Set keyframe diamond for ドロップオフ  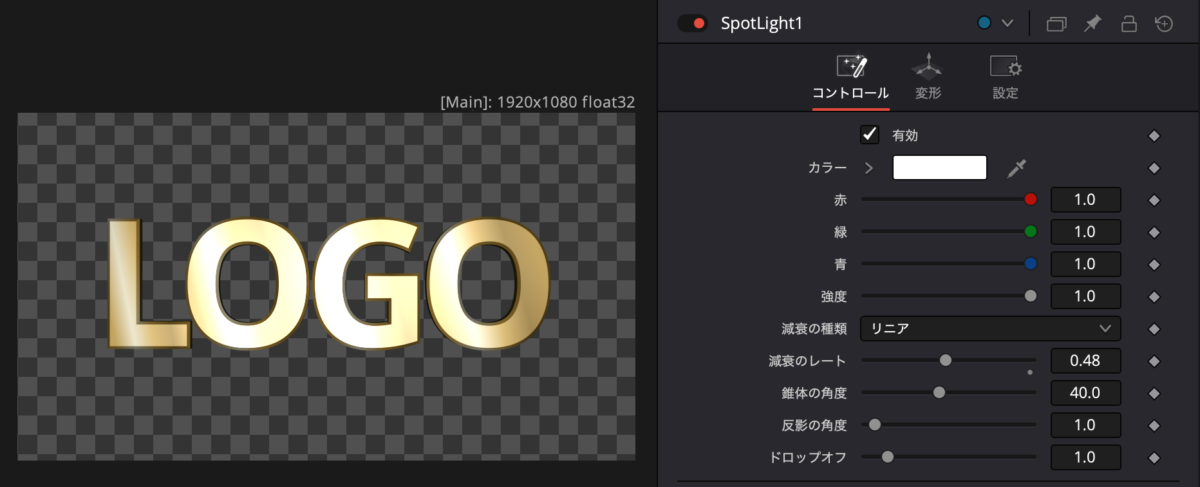point(1154,458)
